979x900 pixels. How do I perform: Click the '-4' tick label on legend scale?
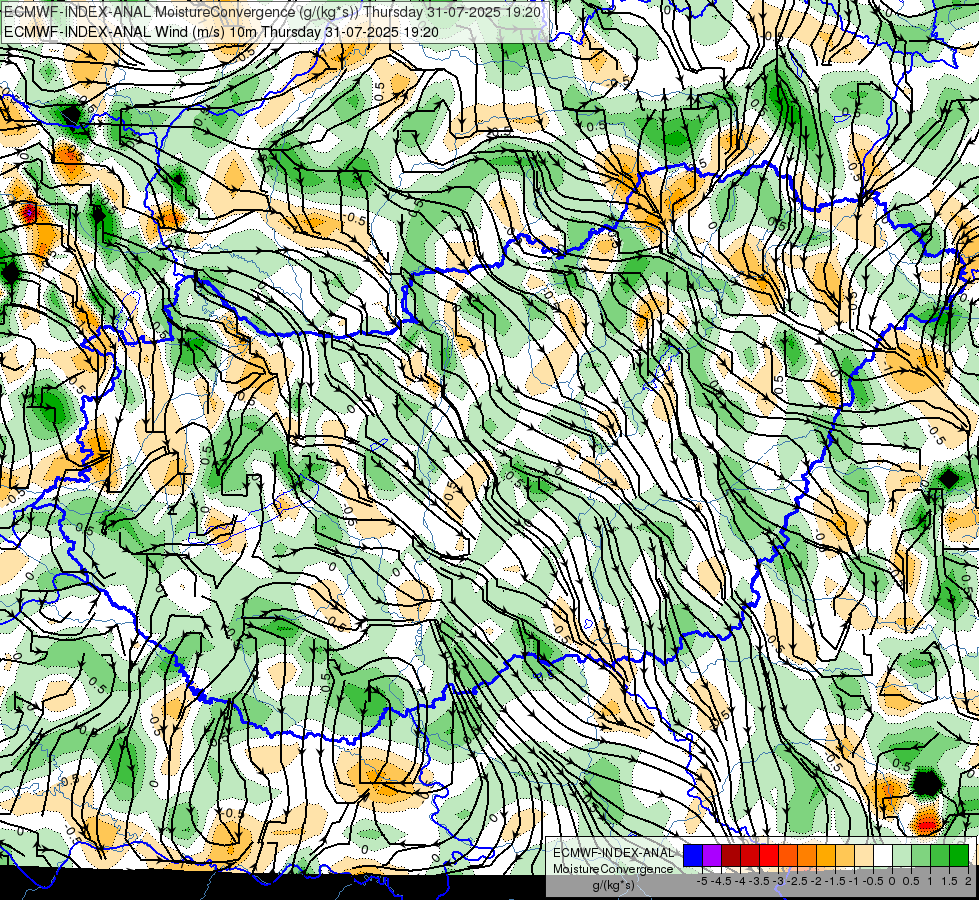[740, 881]
